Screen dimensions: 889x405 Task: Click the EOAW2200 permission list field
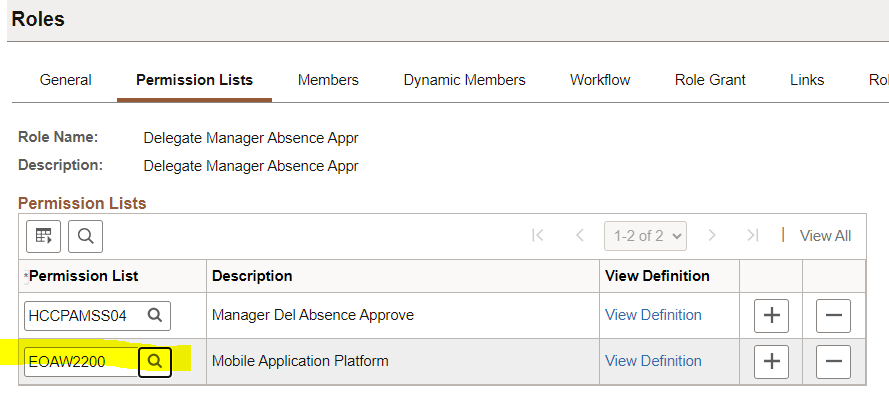[x=82, y=360]
